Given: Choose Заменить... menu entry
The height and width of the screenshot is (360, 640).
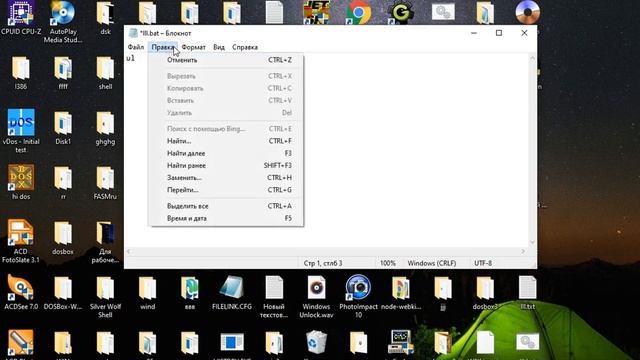Looking at the screenshot, I should click(x=226, y=178).
